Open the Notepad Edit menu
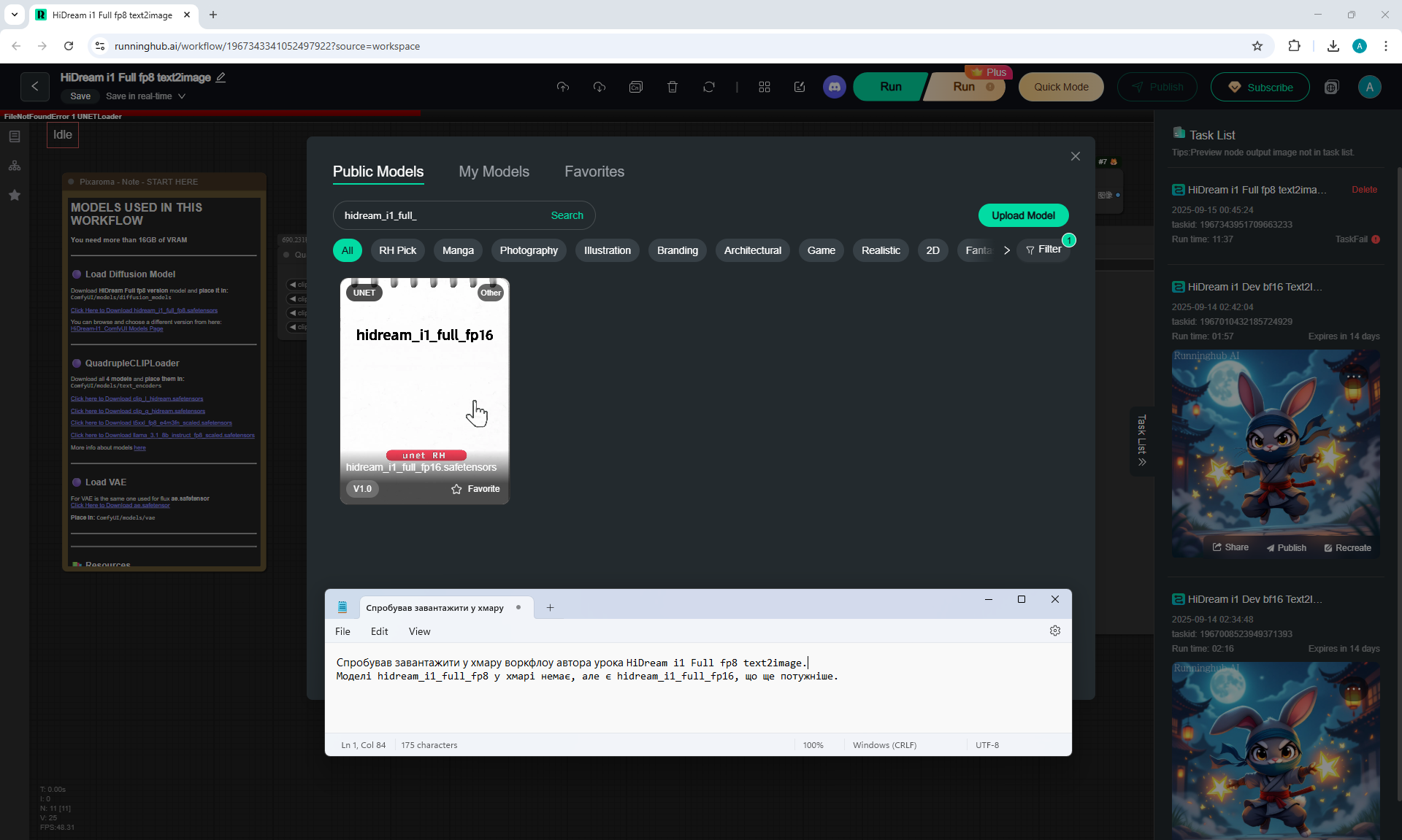Screen dimensions: 1402x840 click(x=379, y=631)
